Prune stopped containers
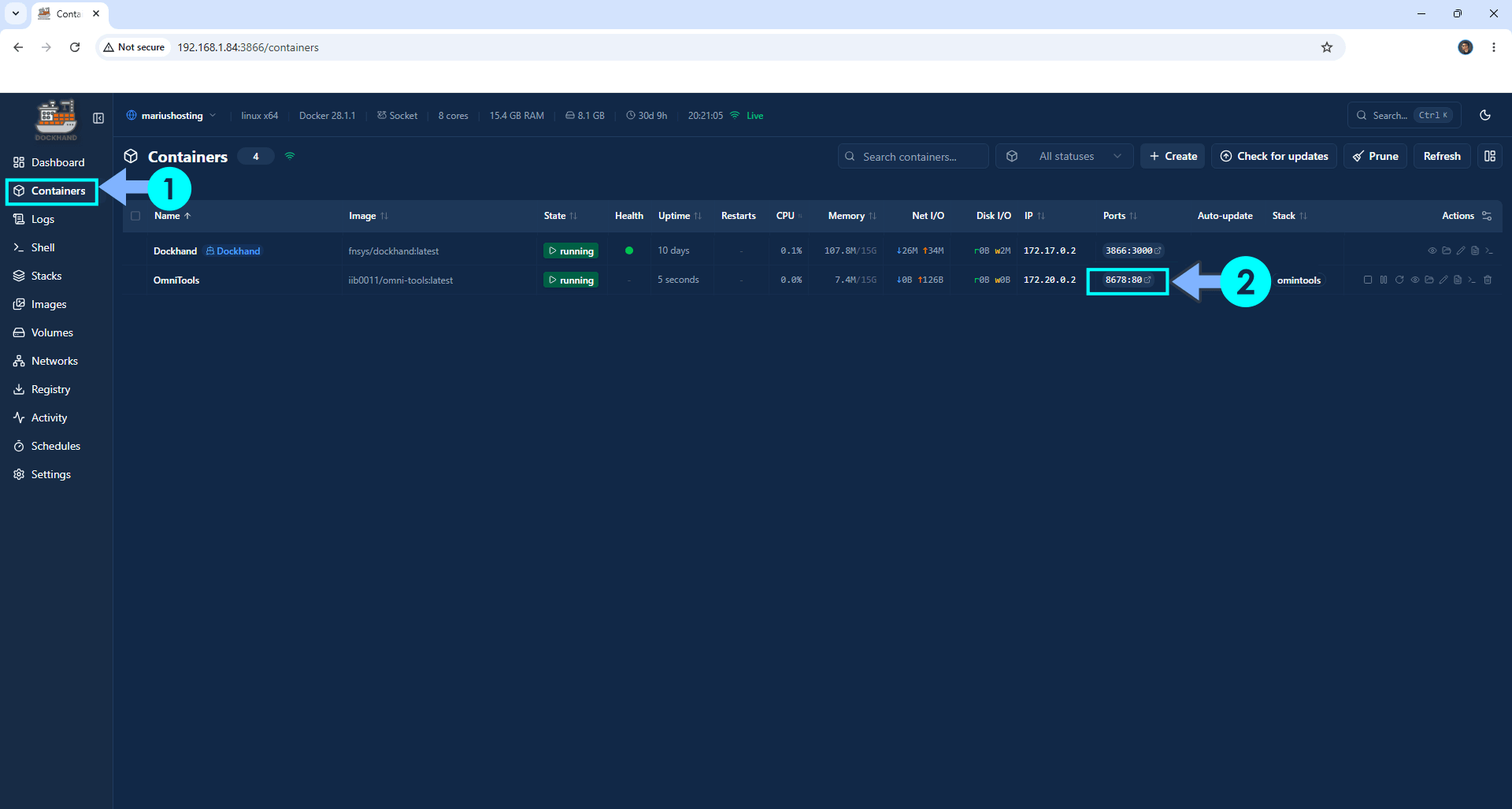The width and height of the screenshot is (1512, 809). 1376,156
